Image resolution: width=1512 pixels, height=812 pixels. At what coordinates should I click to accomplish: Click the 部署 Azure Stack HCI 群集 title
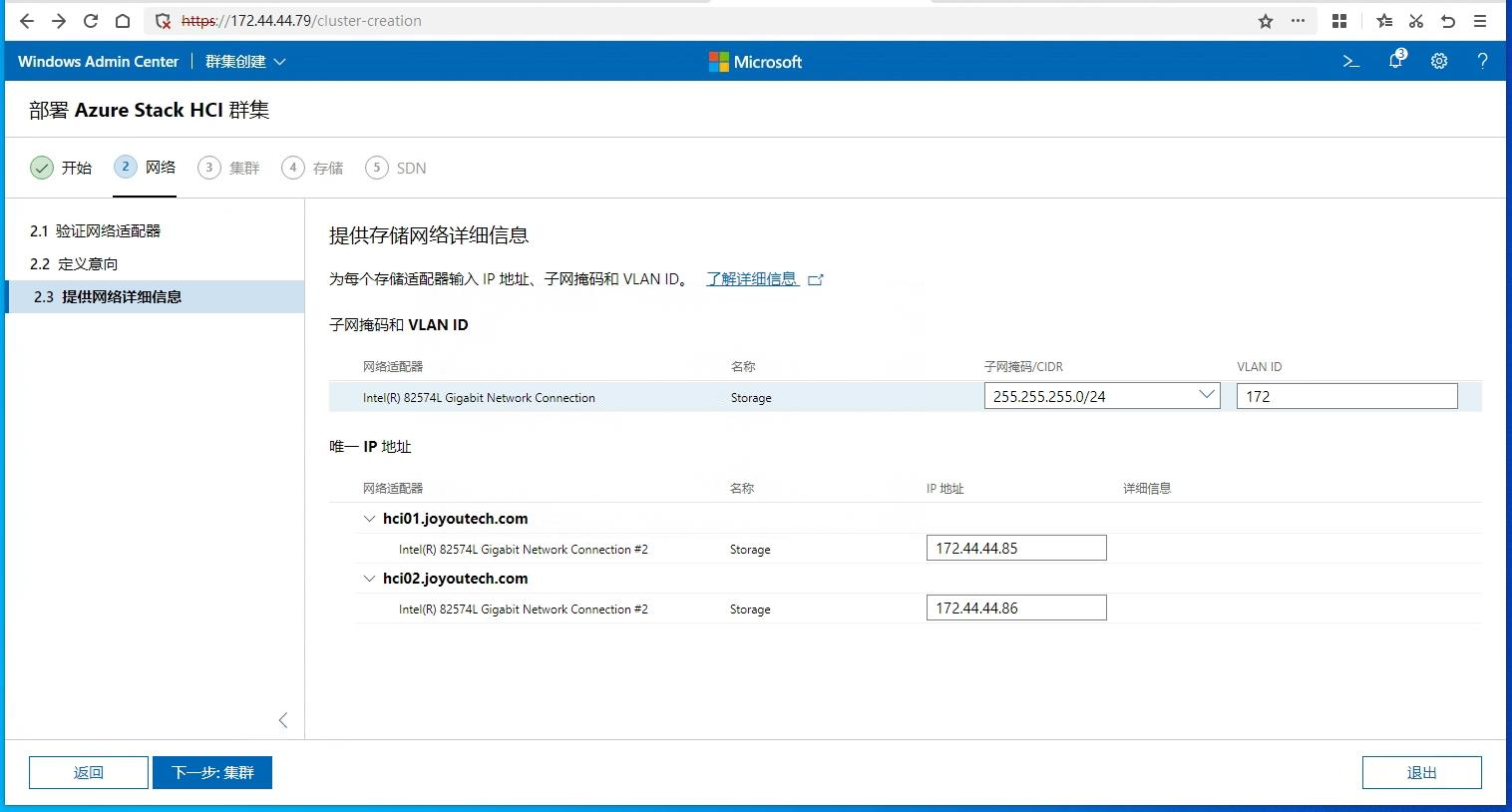pyautogui.click(x=150, y=110)
